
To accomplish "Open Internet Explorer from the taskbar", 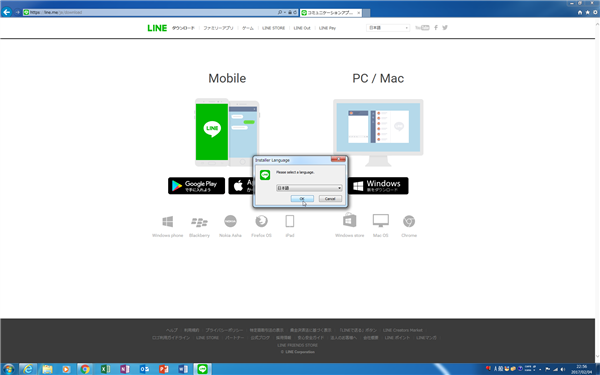I will point(28,369).
